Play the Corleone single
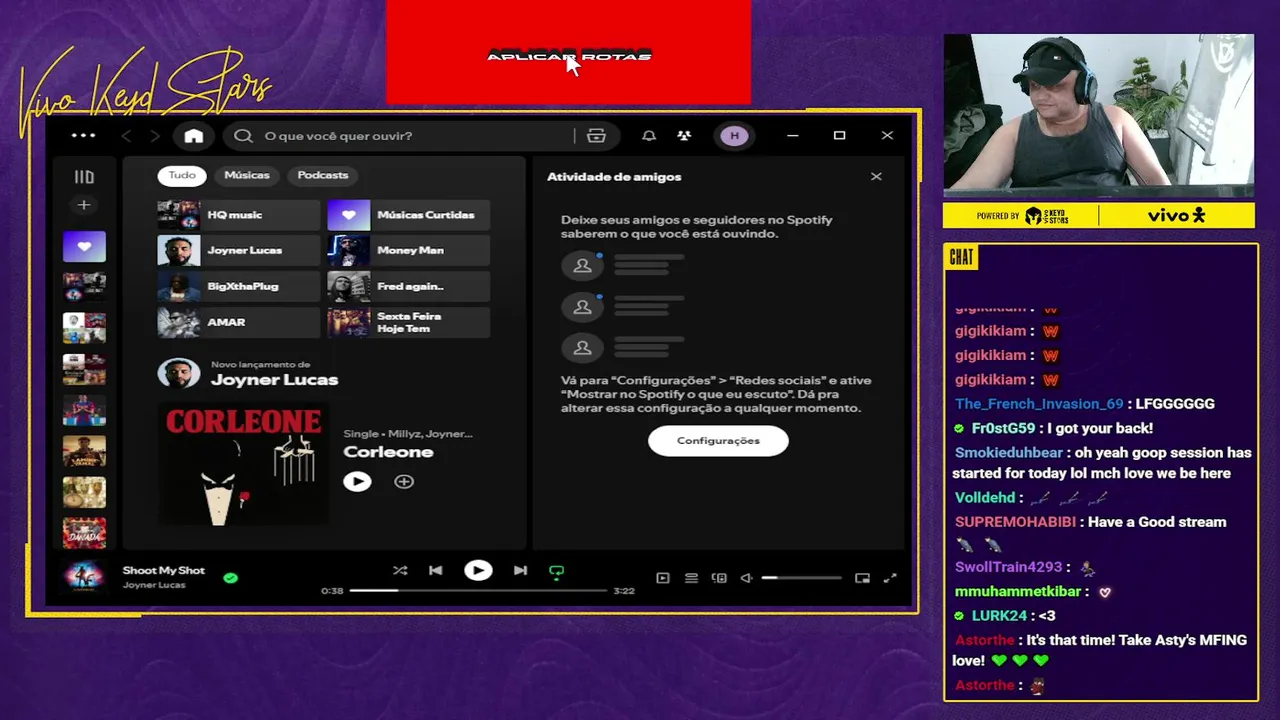The image size is (1280, 720). pos(357,482)
